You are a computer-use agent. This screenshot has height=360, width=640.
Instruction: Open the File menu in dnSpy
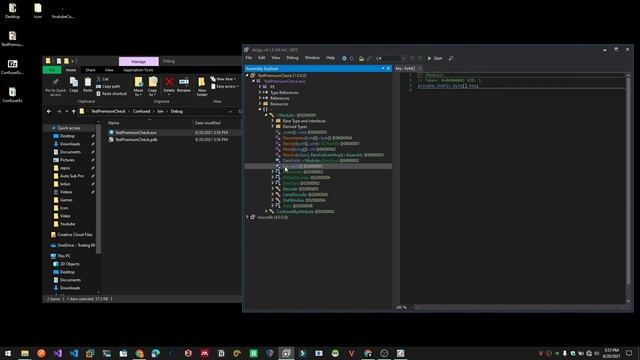249,58
